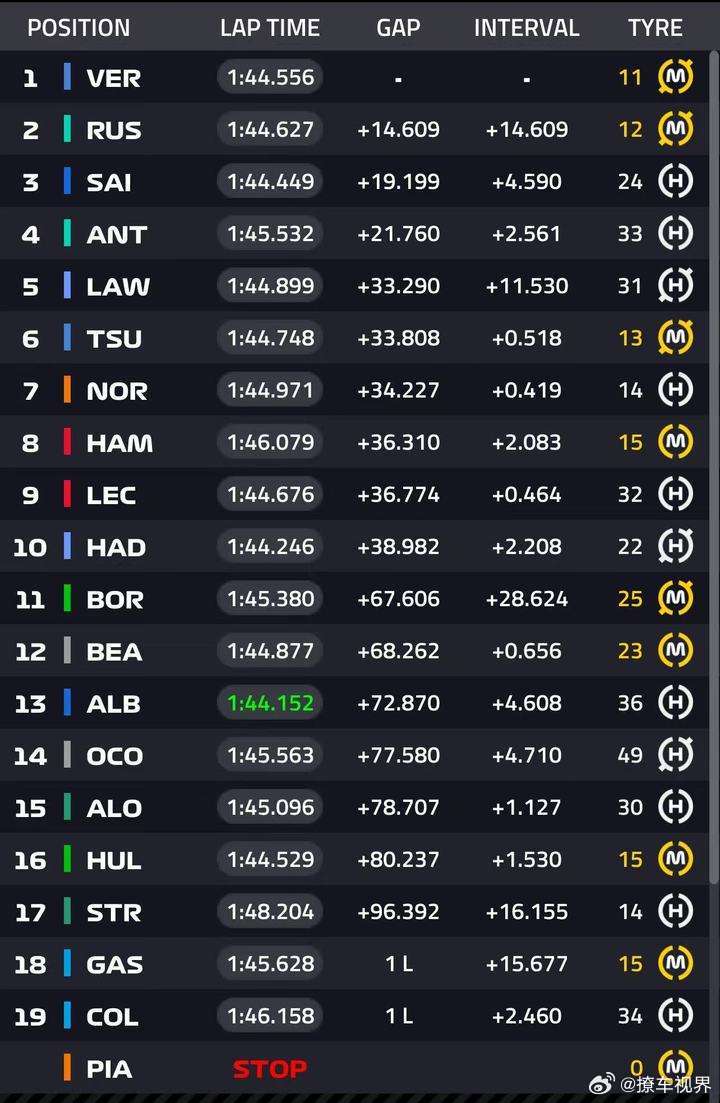Viewport: 720px width, 1103px height.
Task: Click Gasly's medium tyre icon
Action: [x=675, y=963]
